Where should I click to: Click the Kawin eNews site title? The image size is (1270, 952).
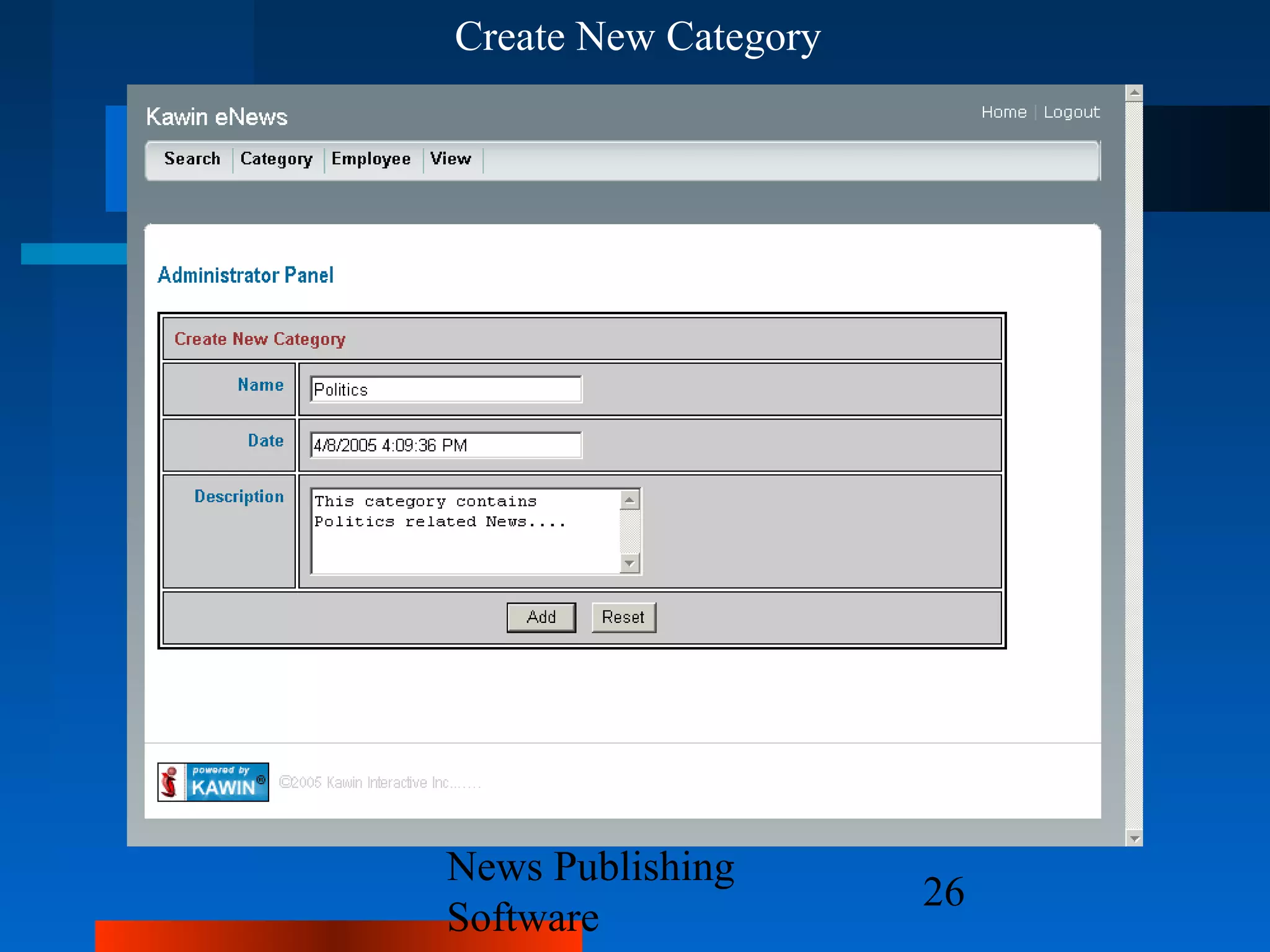point(216,117)
